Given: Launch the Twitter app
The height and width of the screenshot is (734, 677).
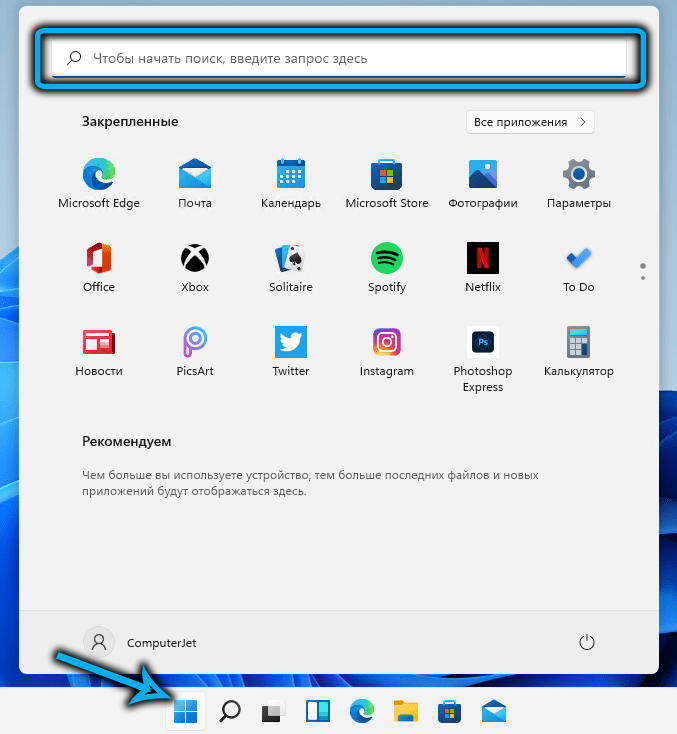Looking at the screenshot, I should pos(290,343).
